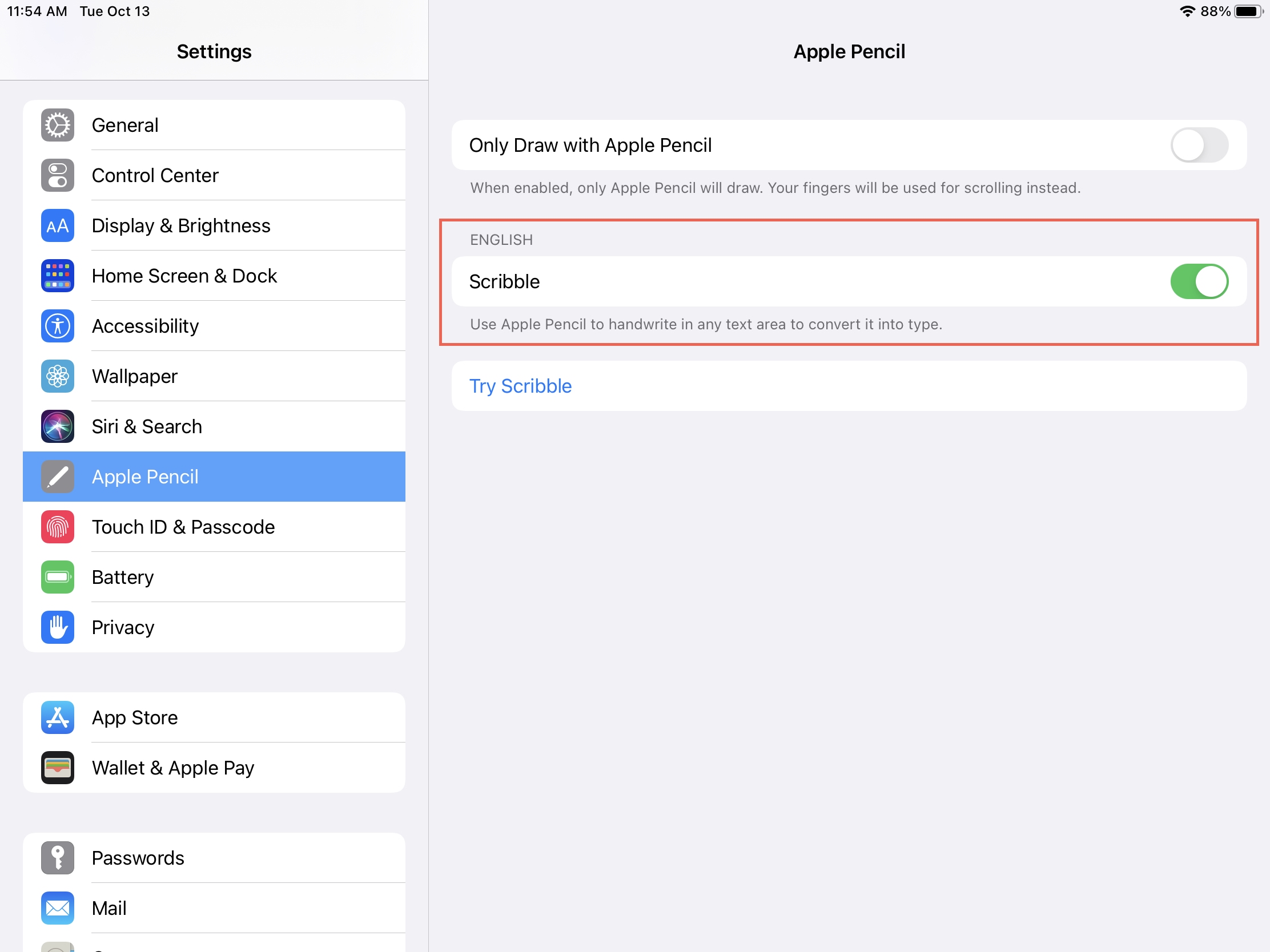Click the ENGLISH section header
Image resolution: width=1270 pixels, height=952 pixels.
[x=501, y=240]
